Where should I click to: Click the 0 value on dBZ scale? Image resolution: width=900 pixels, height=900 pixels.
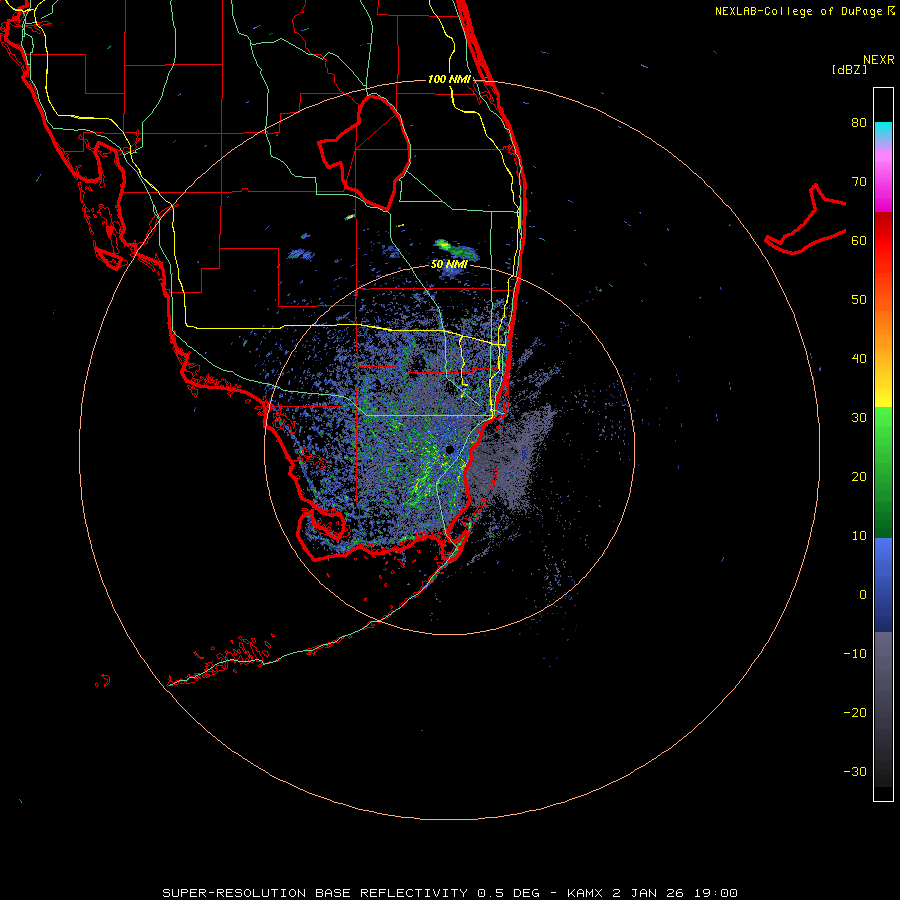coord(863,595)
